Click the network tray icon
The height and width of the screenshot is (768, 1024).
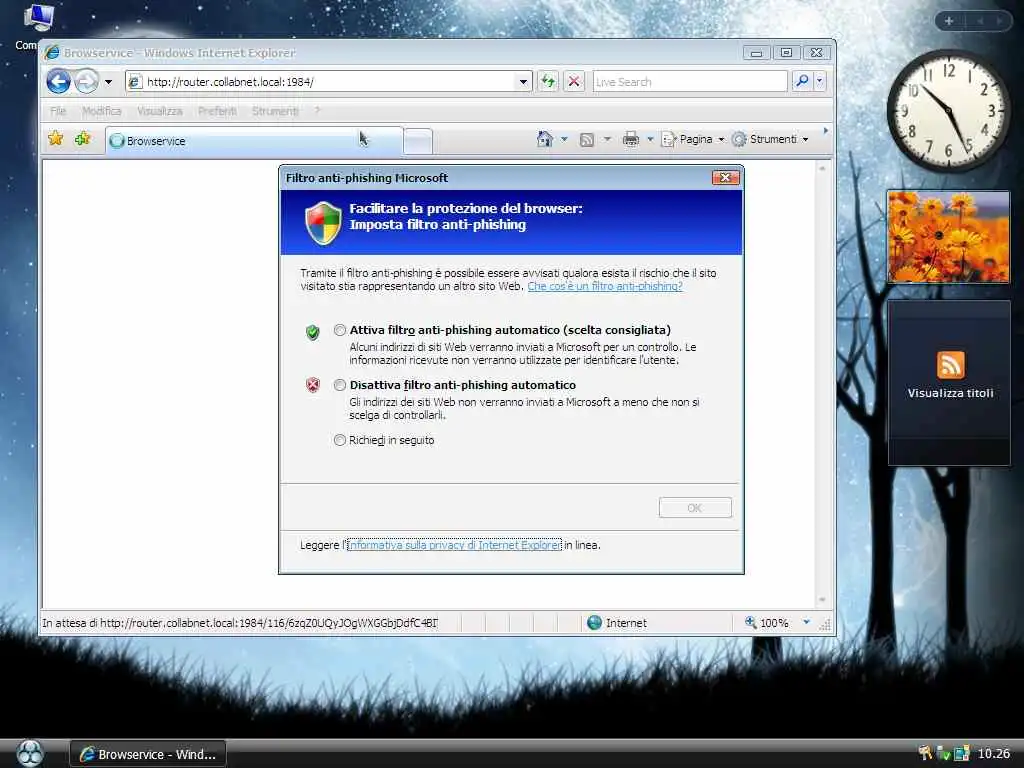(961, 754)
